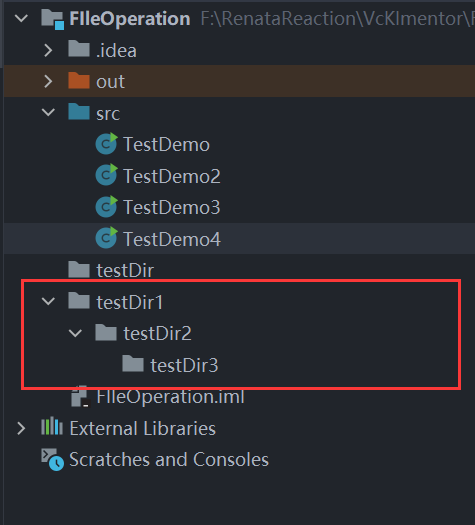Image resolution: width=475 pixels, height=525 pixels.
Task: Select the TestDemo2 class
Action: 172,176
